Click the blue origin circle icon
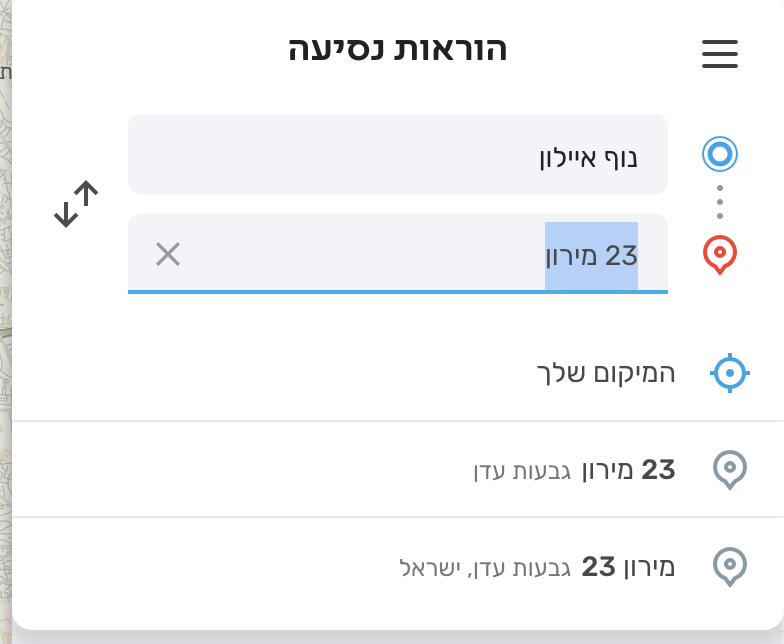The height and width of the screenshot is (644, 784). coord(720,154)
